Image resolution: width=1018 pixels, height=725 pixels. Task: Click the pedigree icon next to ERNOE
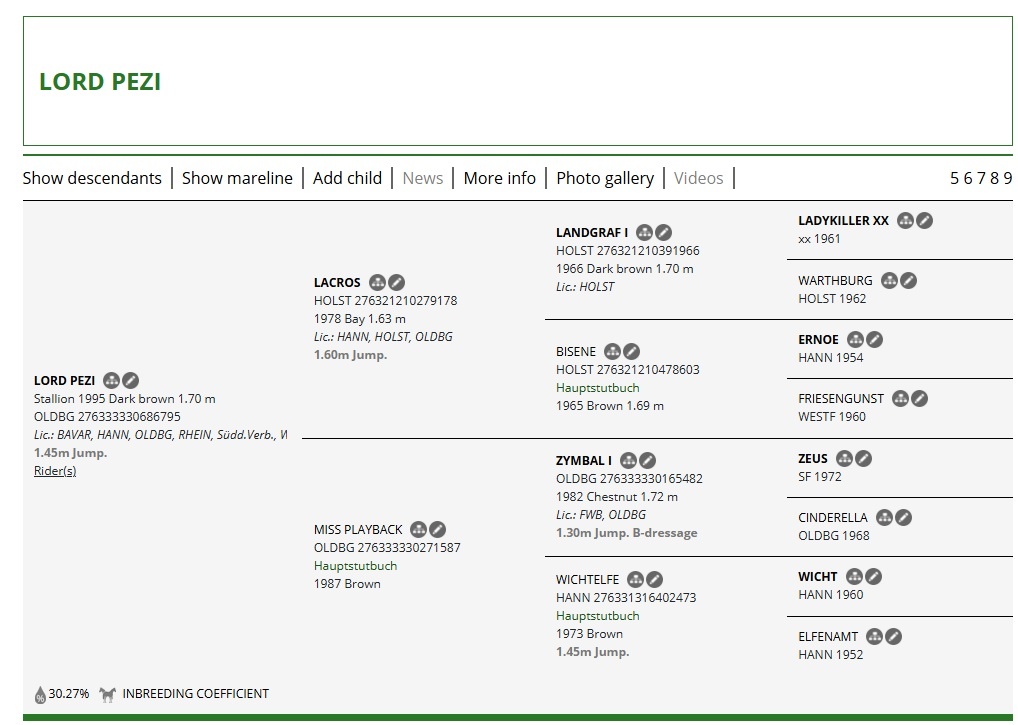855,340
